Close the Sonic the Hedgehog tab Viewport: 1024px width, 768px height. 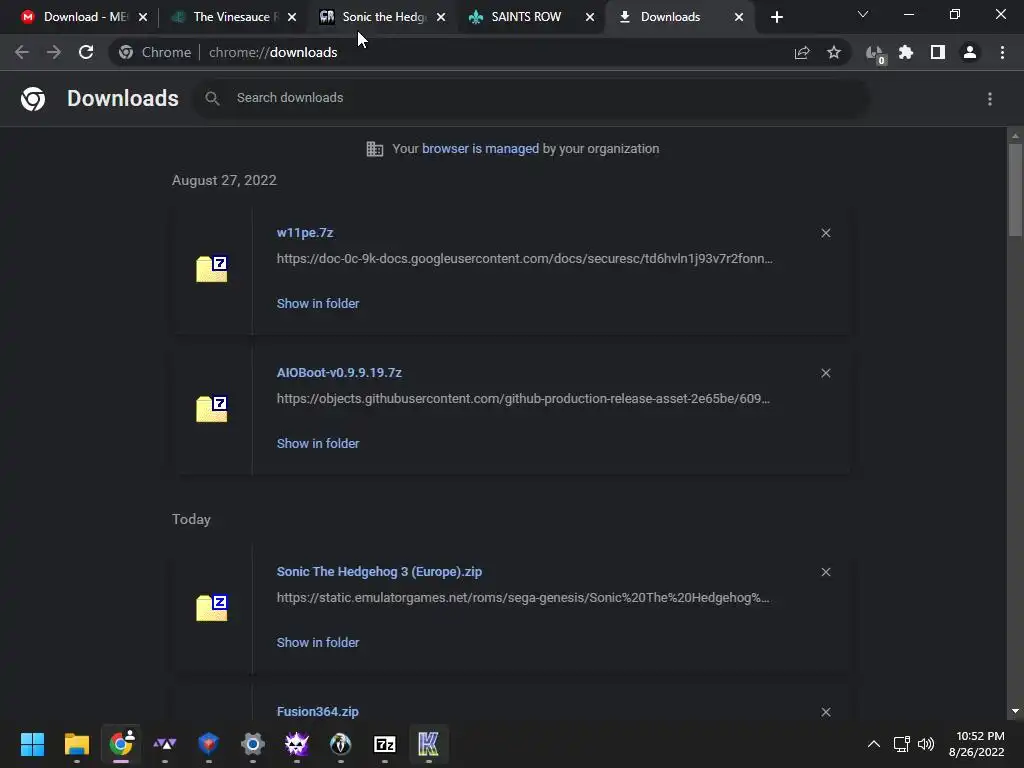(x=441, y=17)
